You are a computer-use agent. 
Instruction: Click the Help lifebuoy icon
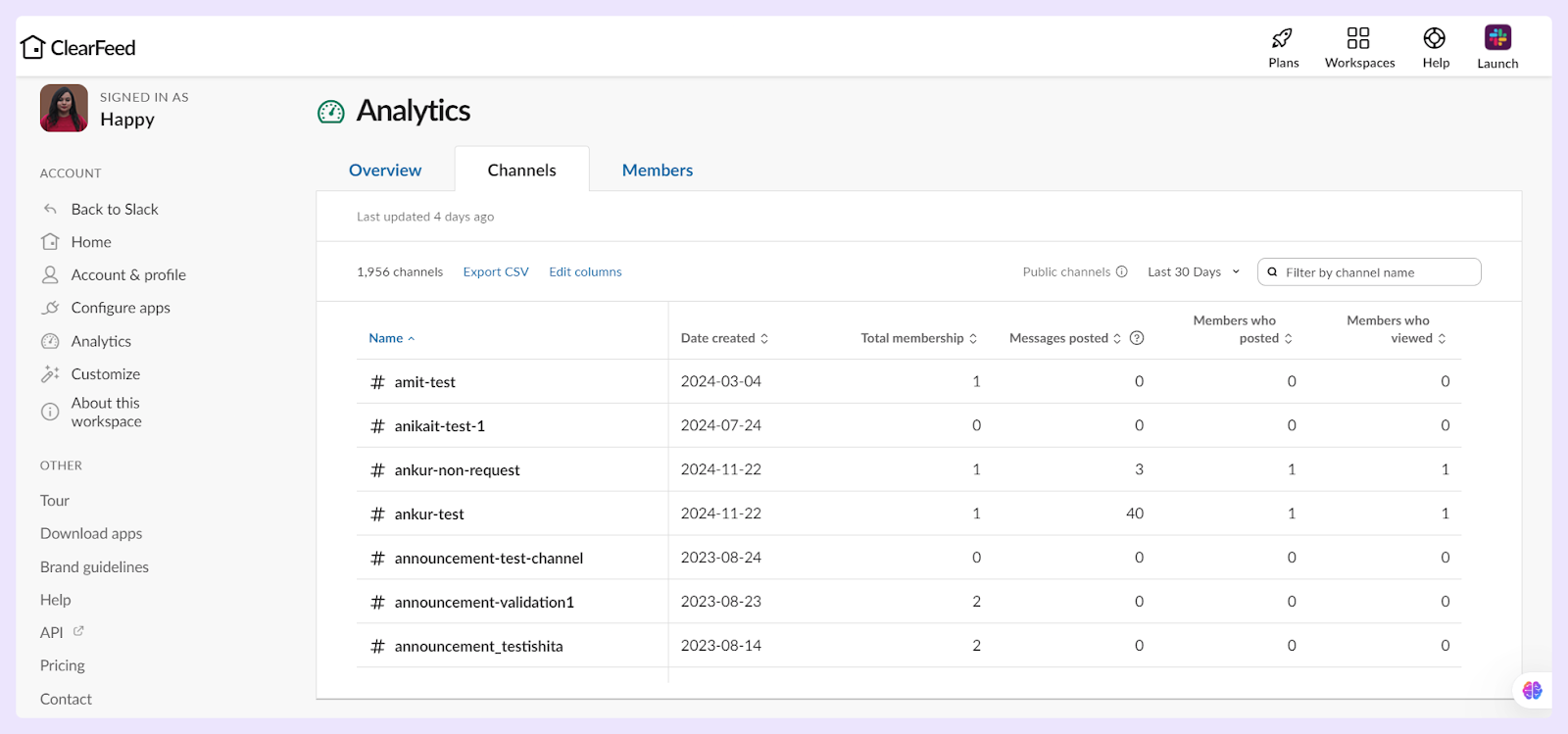tap(1435, 38)
